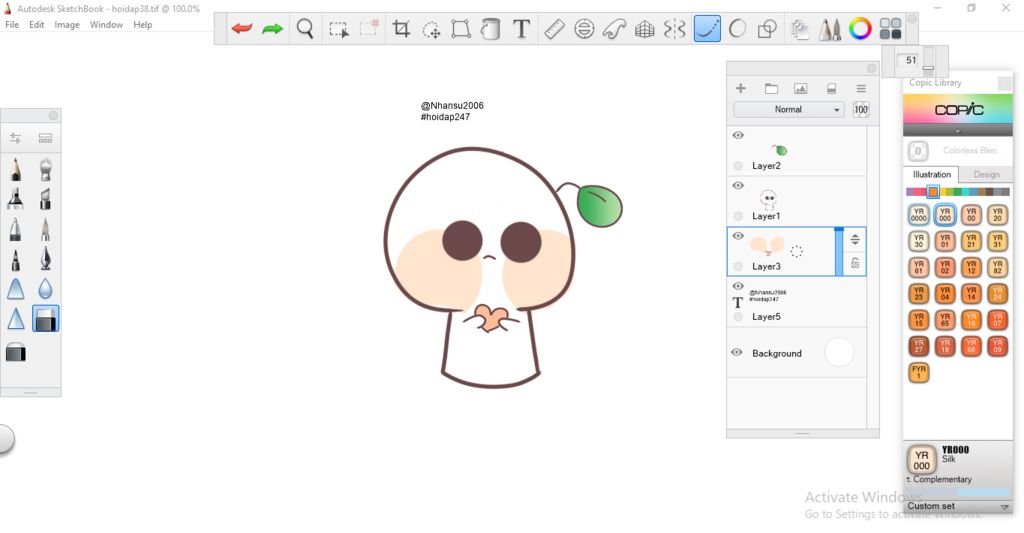Click the Layer2 radio circle
1024x533 pixels.
coord(738,166)
